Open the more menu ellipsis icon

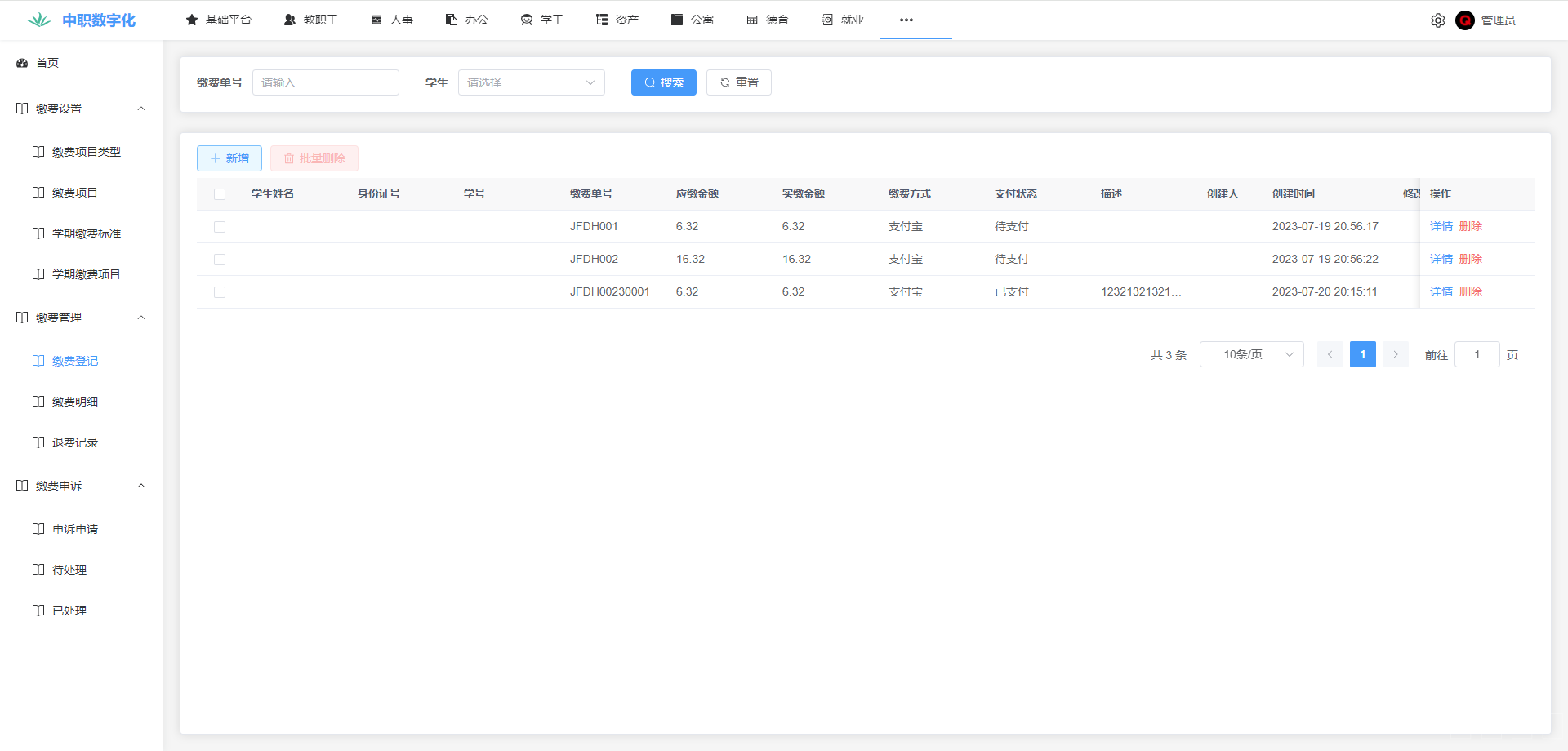coord(906,20)
